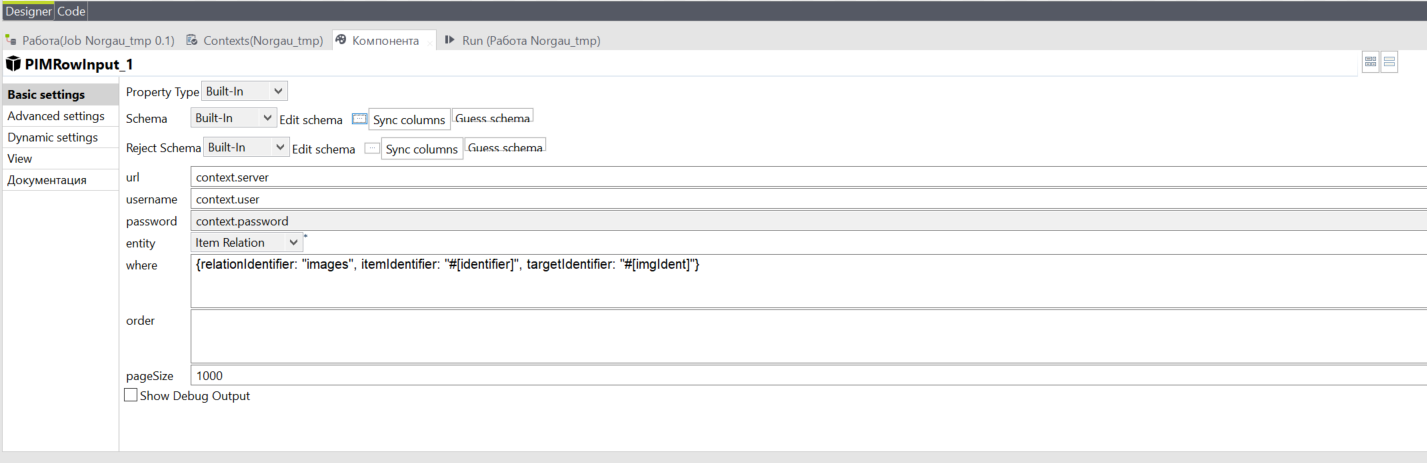Image resolution: width=1427 pixels, height=463 pixels.
Task: Open Edit schema dialog for Schema row
Action: coord(360,119)
